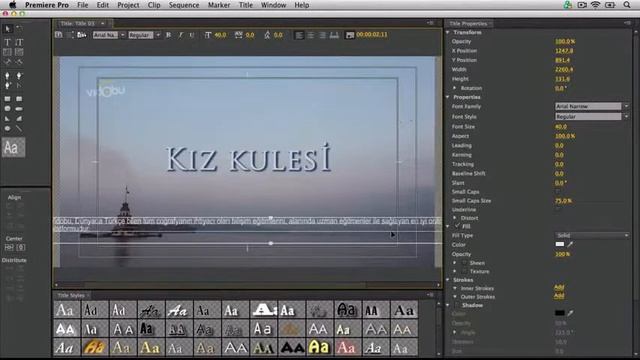
Task: Align text center in titler toolbar
Action: coord(311,36)
